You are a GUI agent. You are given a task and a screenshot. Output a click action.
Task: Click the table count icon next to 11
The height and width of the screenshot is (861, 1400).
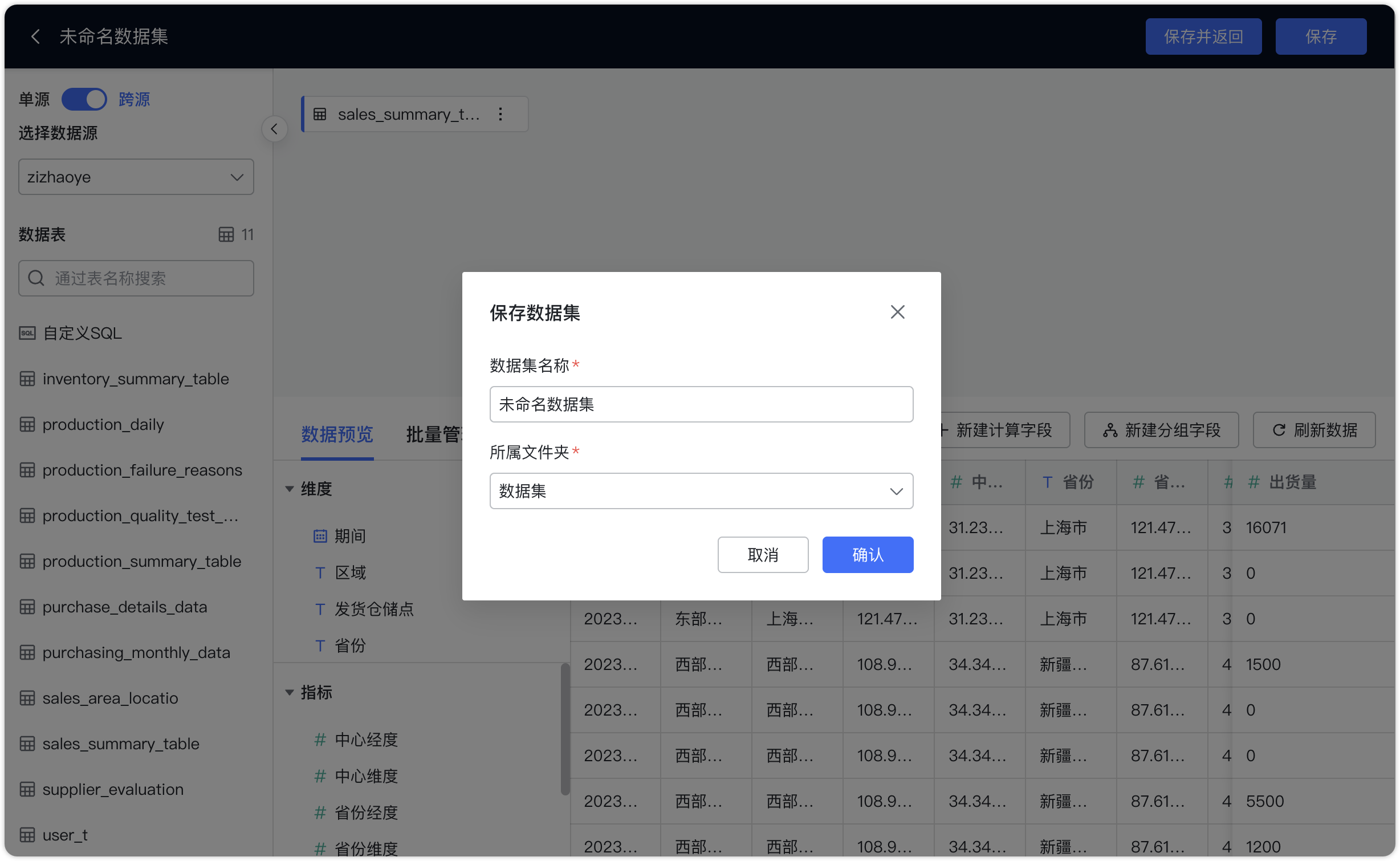click(x=226, y=234)
